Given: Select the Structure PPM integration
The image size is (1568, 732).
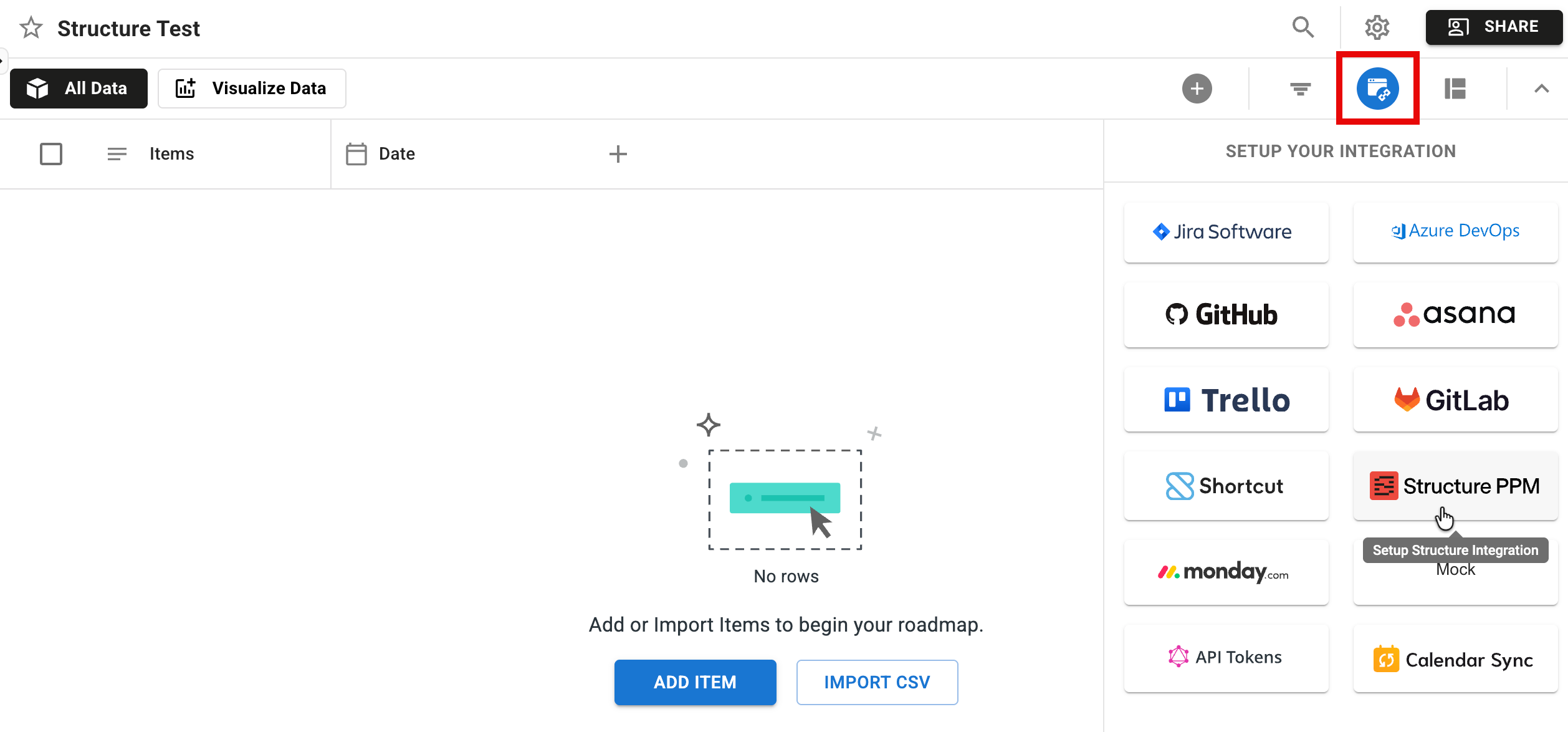Looking at the screenshot, I should click(1455, 486).
